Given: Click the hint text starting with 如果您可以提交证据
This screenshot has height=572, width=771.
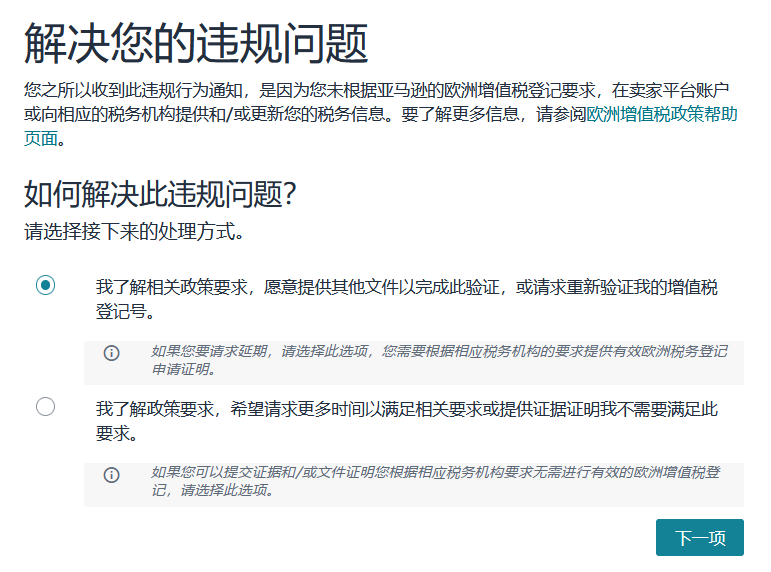Looking at the screenshot, I should [434, 473].
